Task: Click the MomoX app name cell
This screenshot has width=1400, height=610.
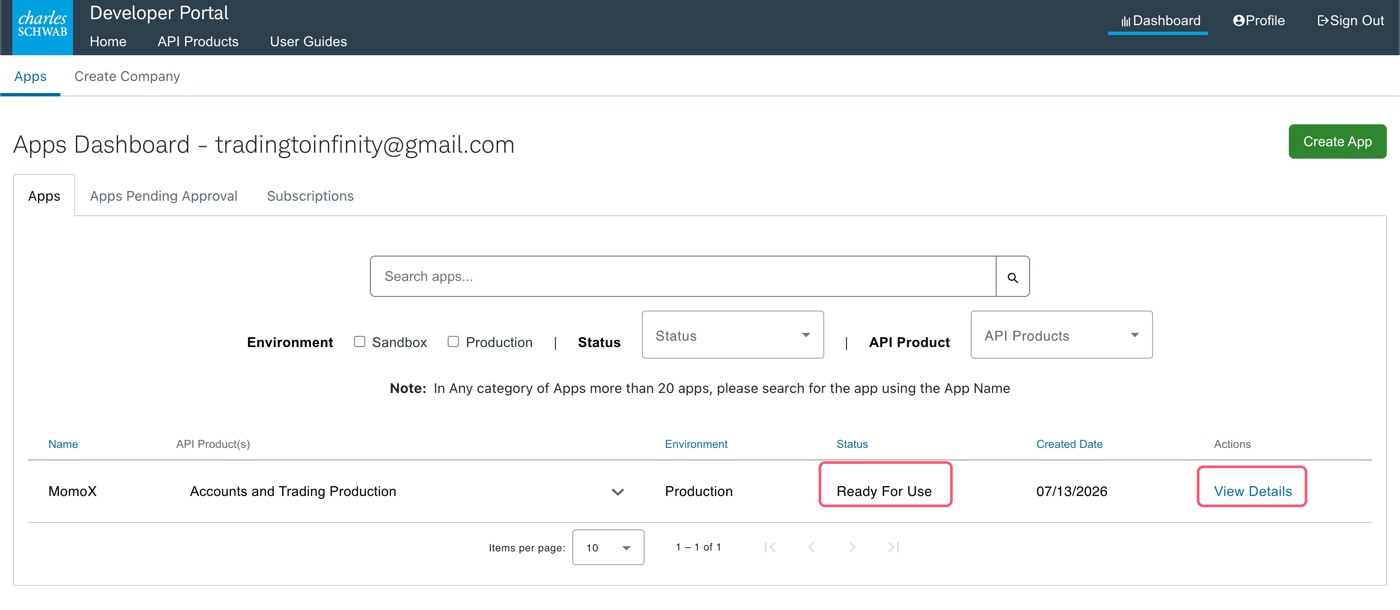Action: (x=72, y=491)
